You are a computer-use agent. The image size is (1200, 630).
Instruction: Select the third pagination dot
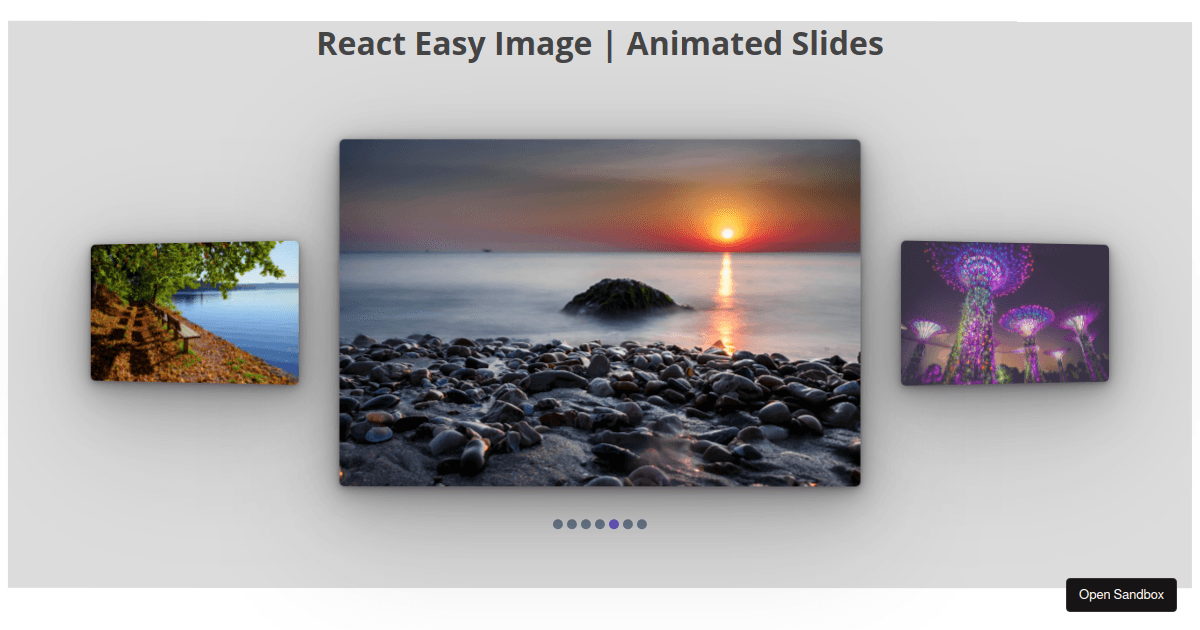point(585,523)
